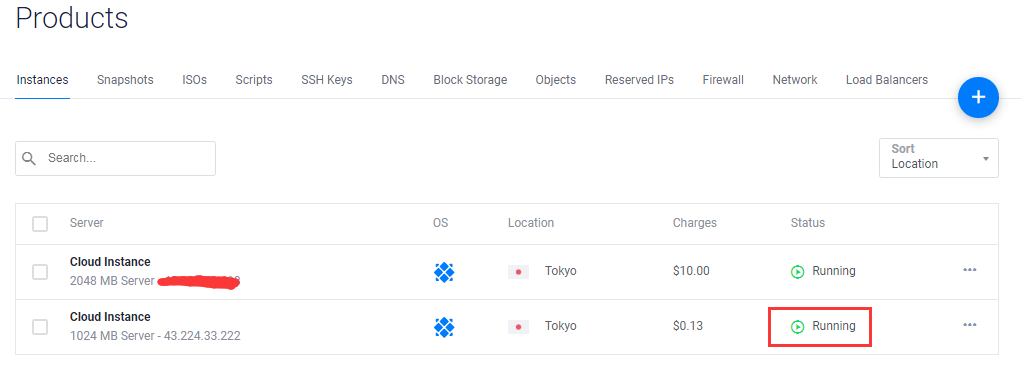Click the Japan flag of the 2048 MB server
This screenshot has width=1021, height=380.
pos(518,272)
